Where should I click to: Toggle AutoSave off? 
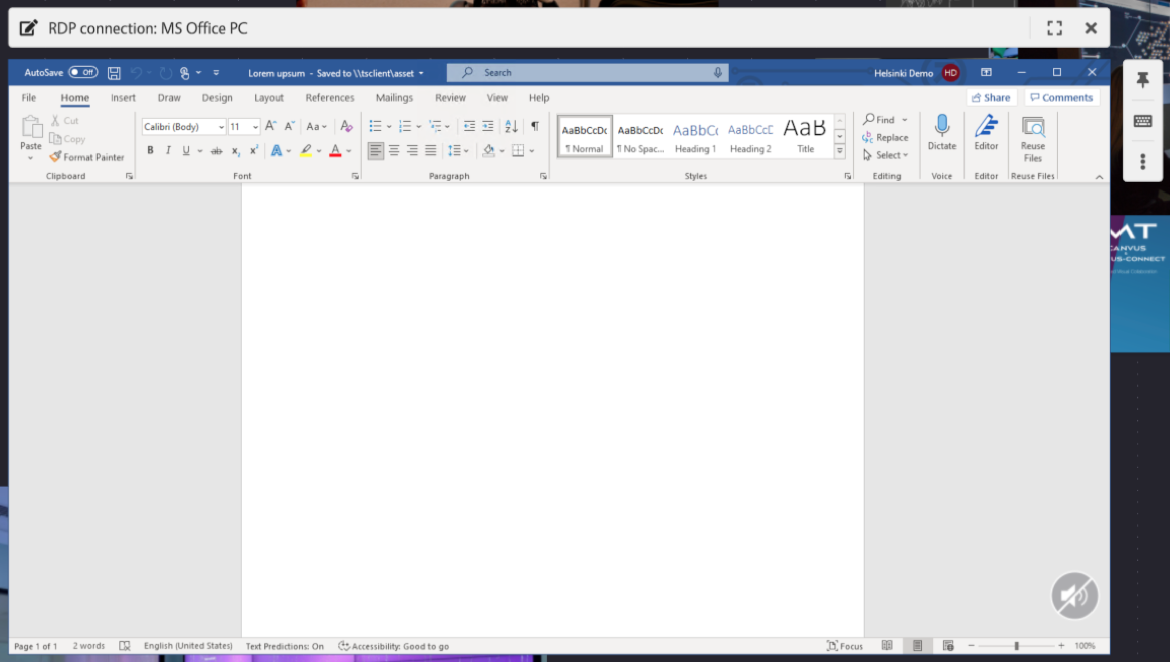[x=81, y=72]
